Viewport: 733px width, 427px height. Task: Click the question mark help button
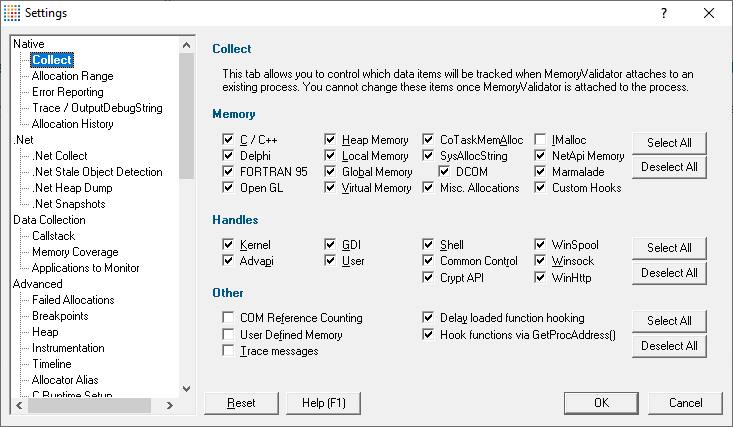tap(664, 13)
